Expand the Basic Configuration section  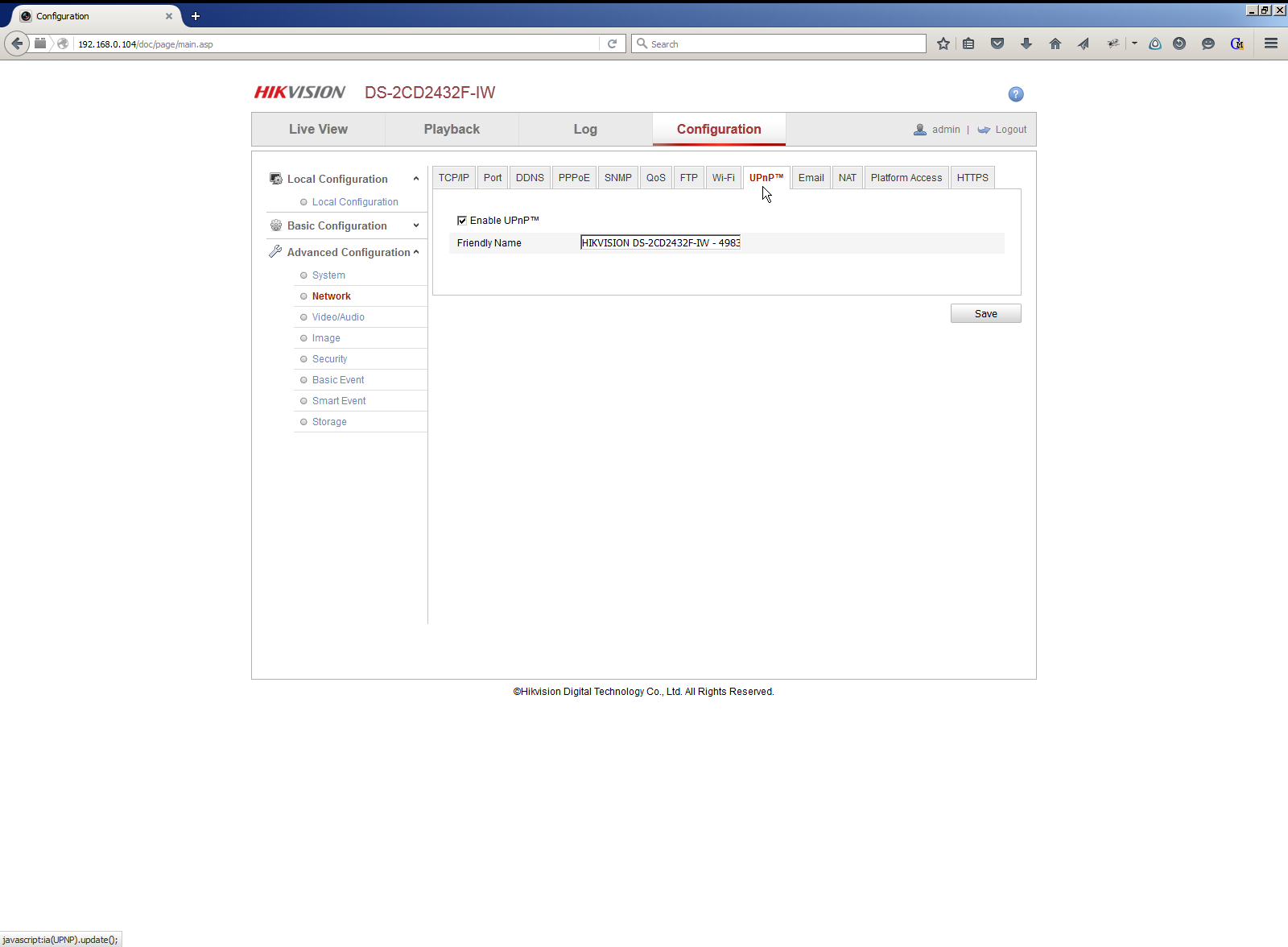(x=416, y=225)
